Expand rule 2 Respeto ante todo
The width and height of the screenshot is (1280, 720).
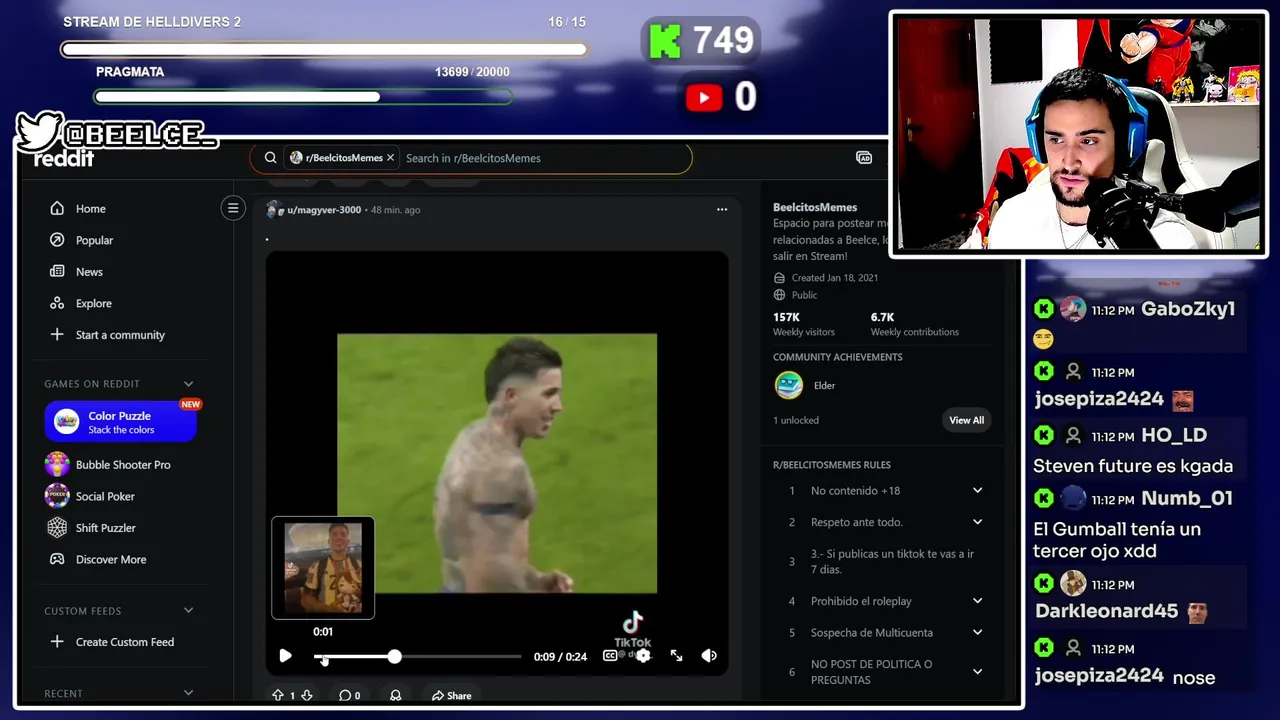tap(977, 522)
